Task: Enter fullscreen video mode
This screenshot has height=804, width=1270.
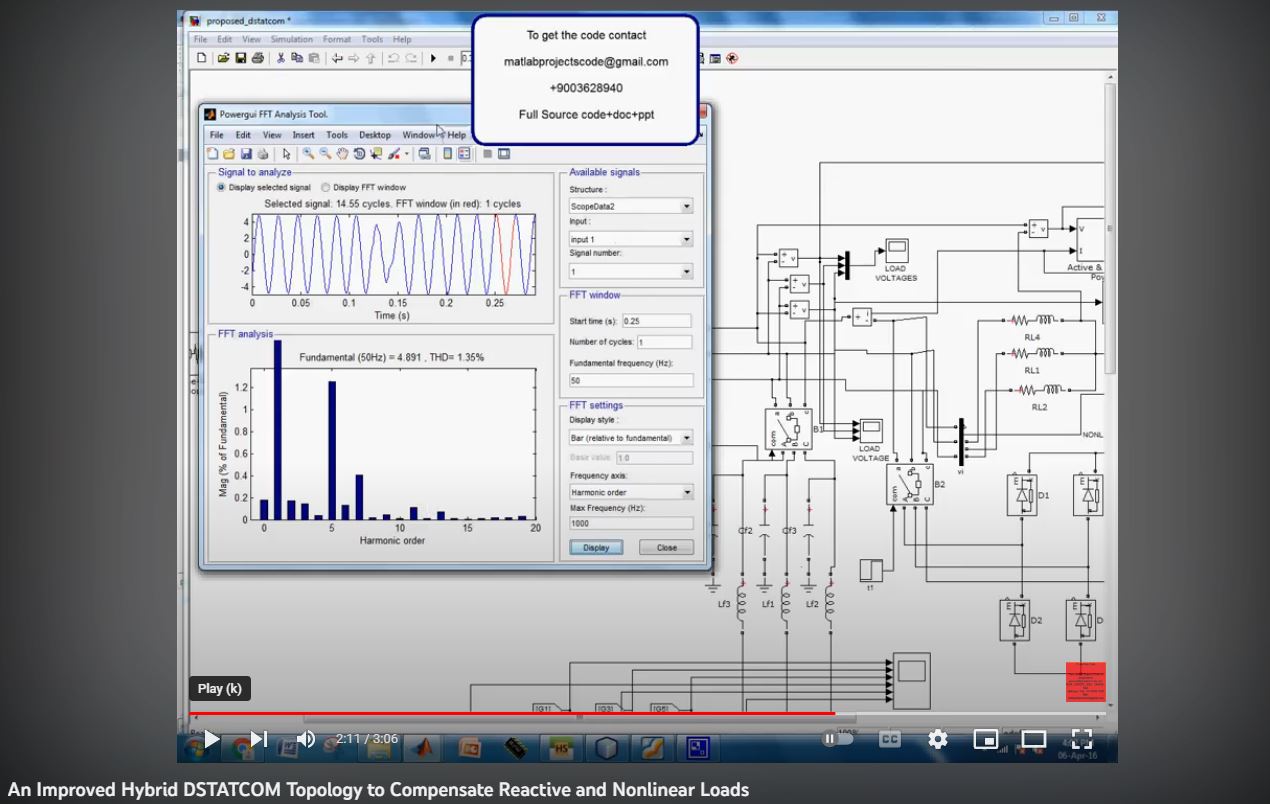Action: tap(1081, 739)
